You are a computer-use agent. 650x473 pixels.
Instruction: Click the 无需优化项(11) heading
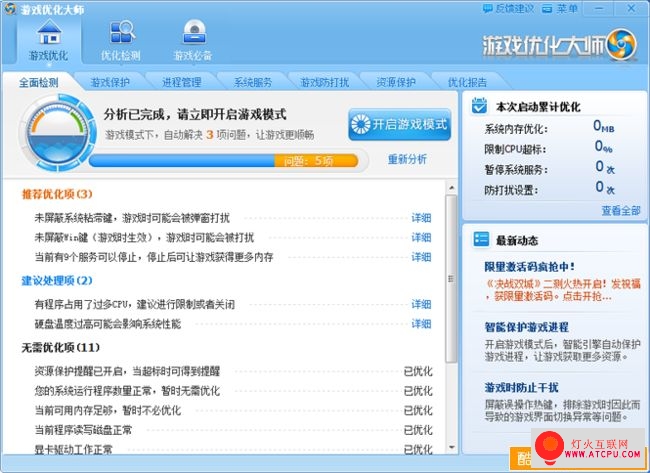click(x=61, y=347)
